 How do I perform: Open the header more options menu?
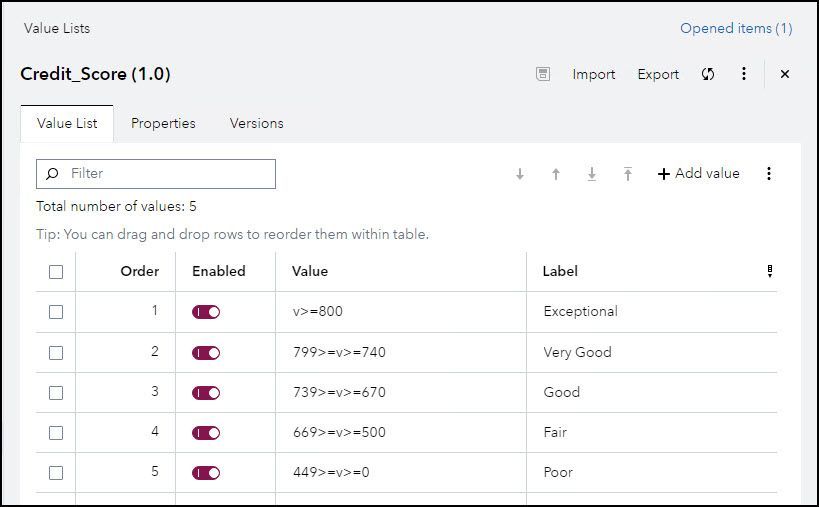744,74
